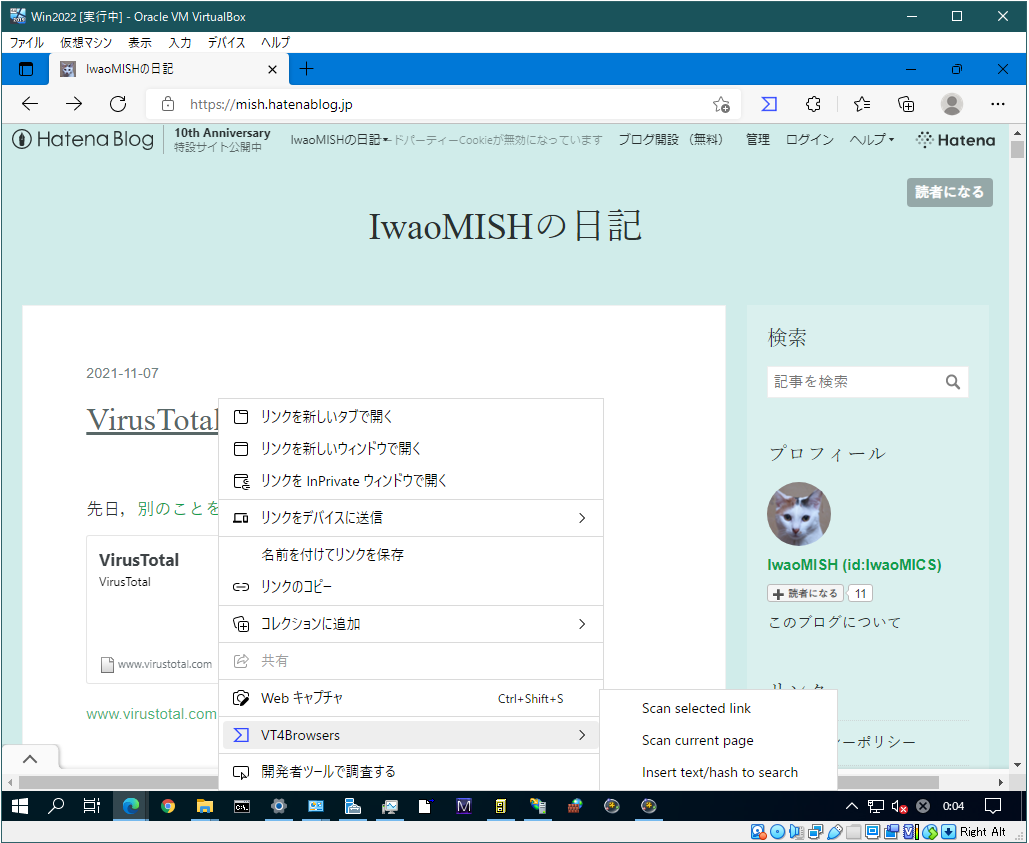Choose Insert text/hash to search
The width and height of the screenshot is (1029, 843).
[x=719, y=772]
